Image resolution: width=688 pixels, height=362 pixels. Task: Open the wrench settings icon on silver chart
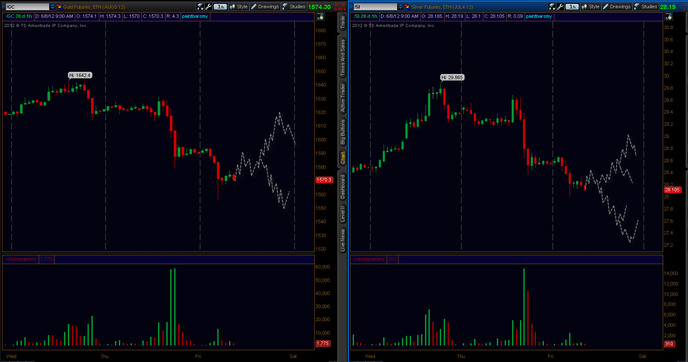tap(560, 7)
